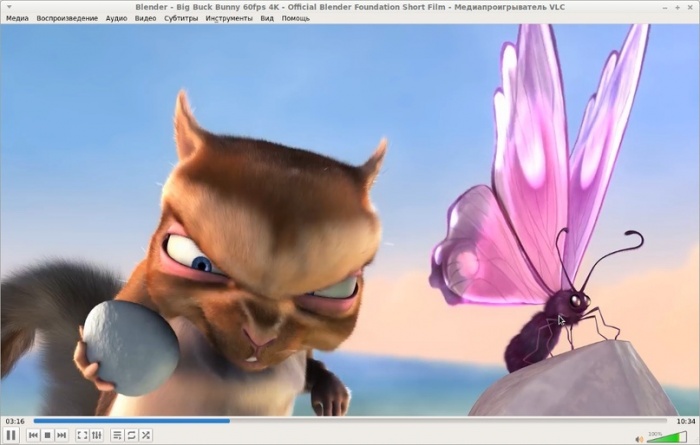Image resolution: width=700 pixels, height=445 pixels.
Task: Open the Воспроизведение menu
Action: tap(67, 18)
